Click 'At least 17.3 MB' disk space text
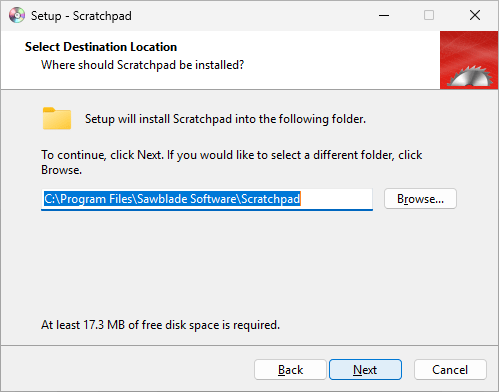This screenshot has height=392, width=499. [160, 325]
